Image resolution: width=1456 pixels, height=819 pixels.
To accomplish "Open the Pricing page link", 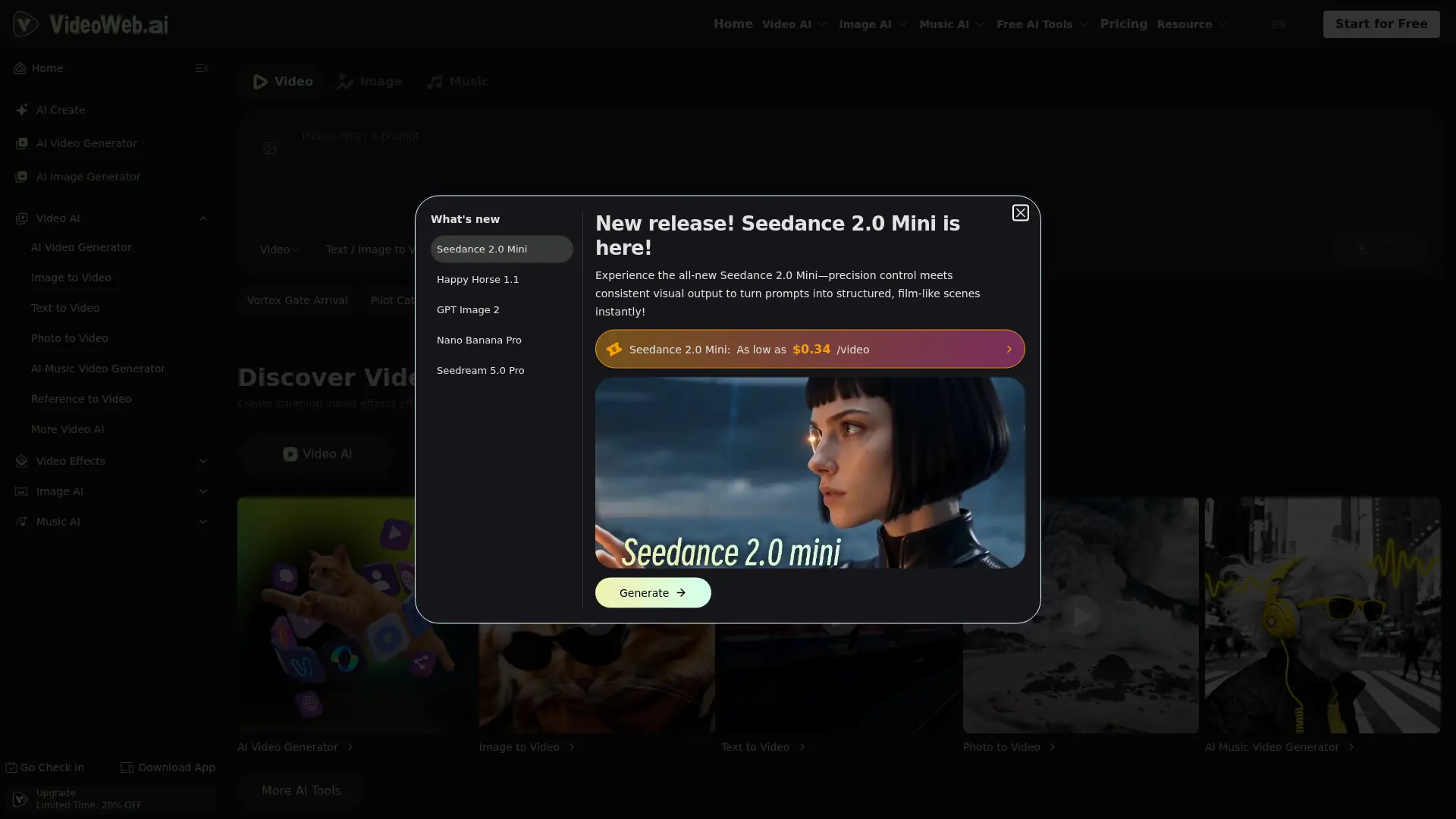I will (x=1123, y=24).
